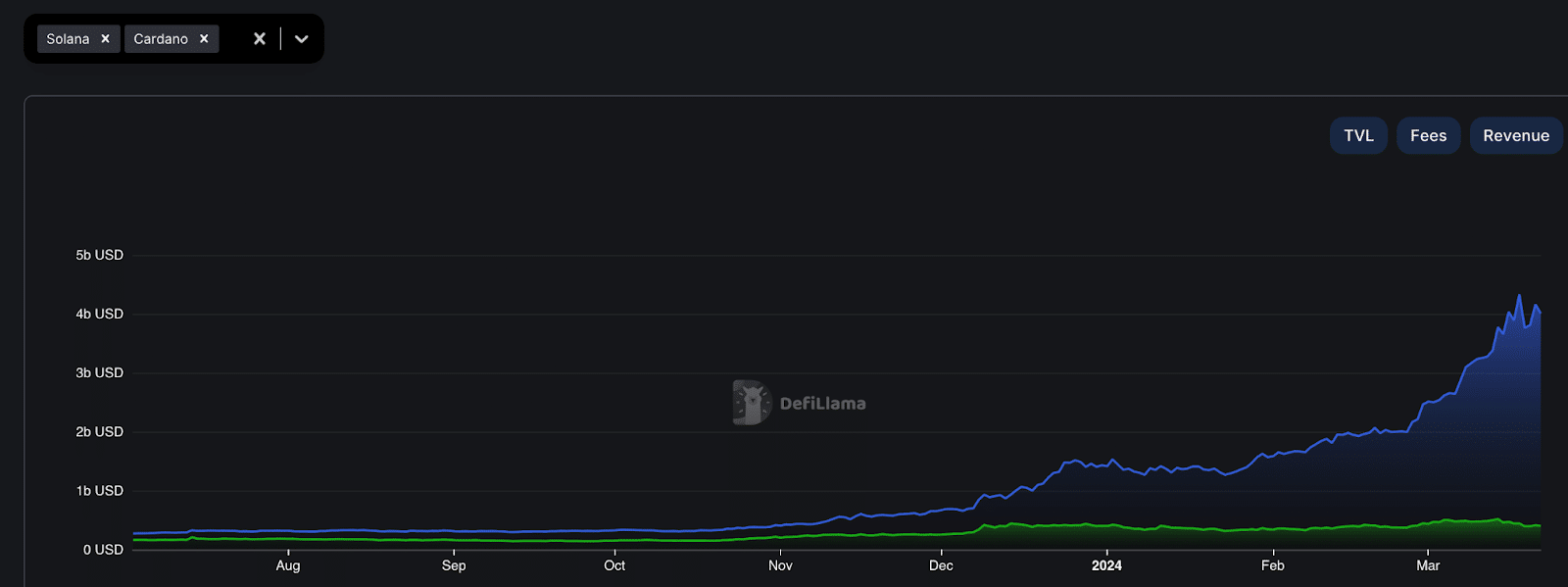Click the 0 USD axis label
Image resolution: width=1568 pixels, height=587 pixels.
[103, 550]
